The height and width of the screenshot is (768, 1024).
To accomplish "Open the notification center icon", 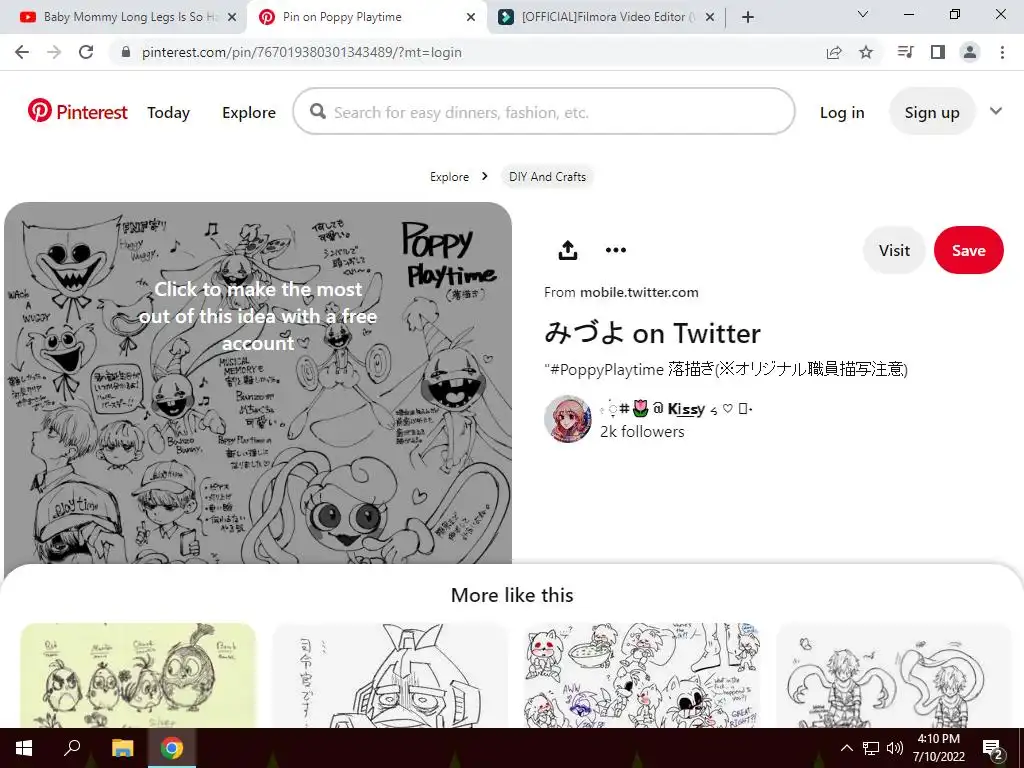I will pyautogui.click(x=993, y=748).
